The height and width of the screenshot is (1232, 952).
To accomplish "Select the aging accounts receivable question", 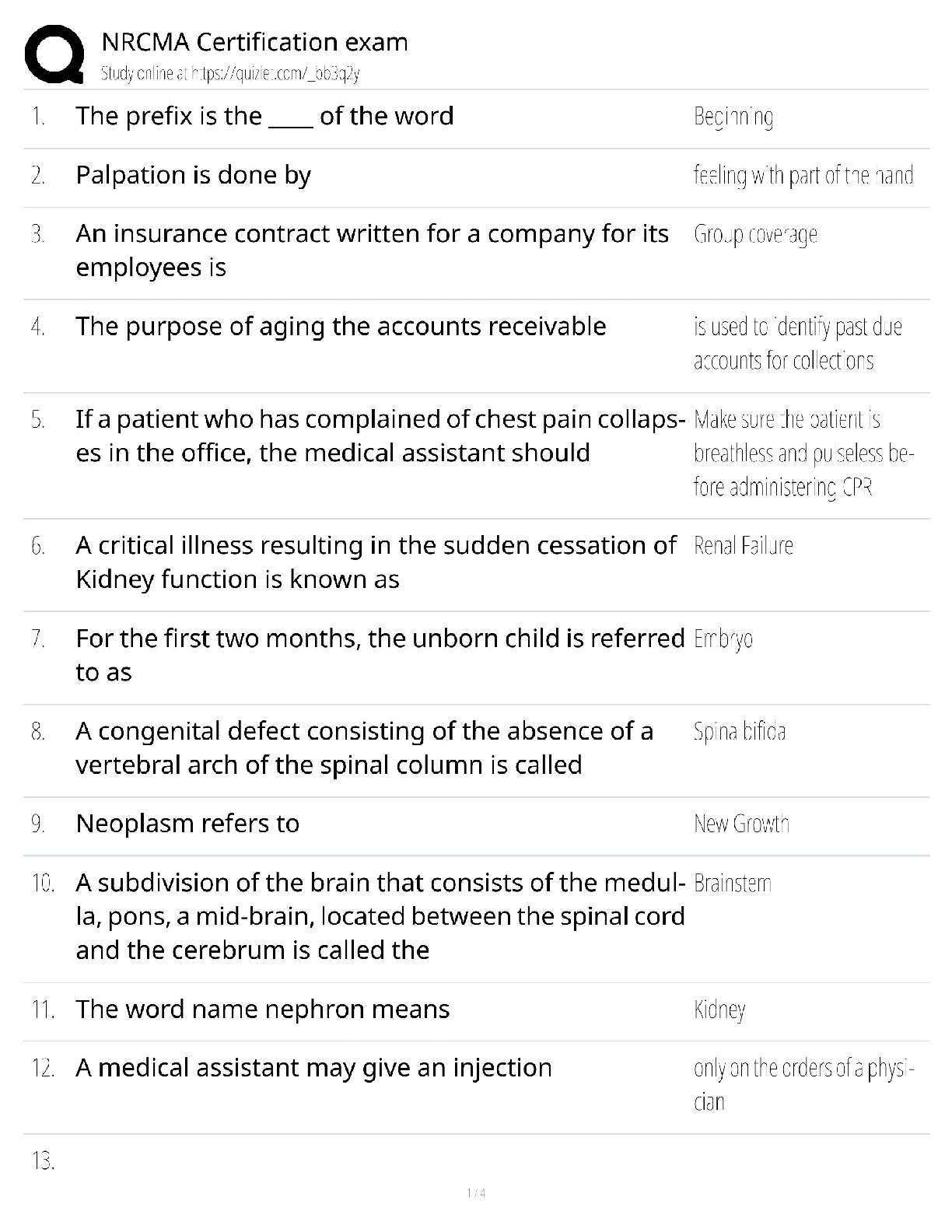I will tap(341, 326).
